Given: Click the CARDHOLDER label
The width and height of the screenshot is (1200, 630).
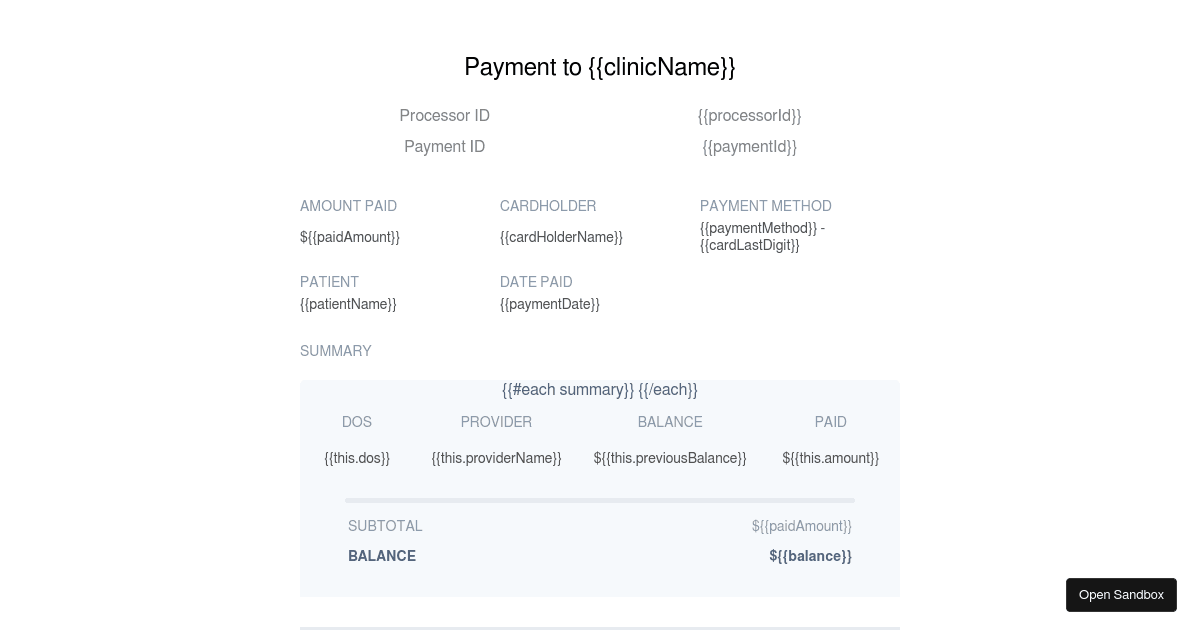Looking at the screenshot, I should point(548,207).
